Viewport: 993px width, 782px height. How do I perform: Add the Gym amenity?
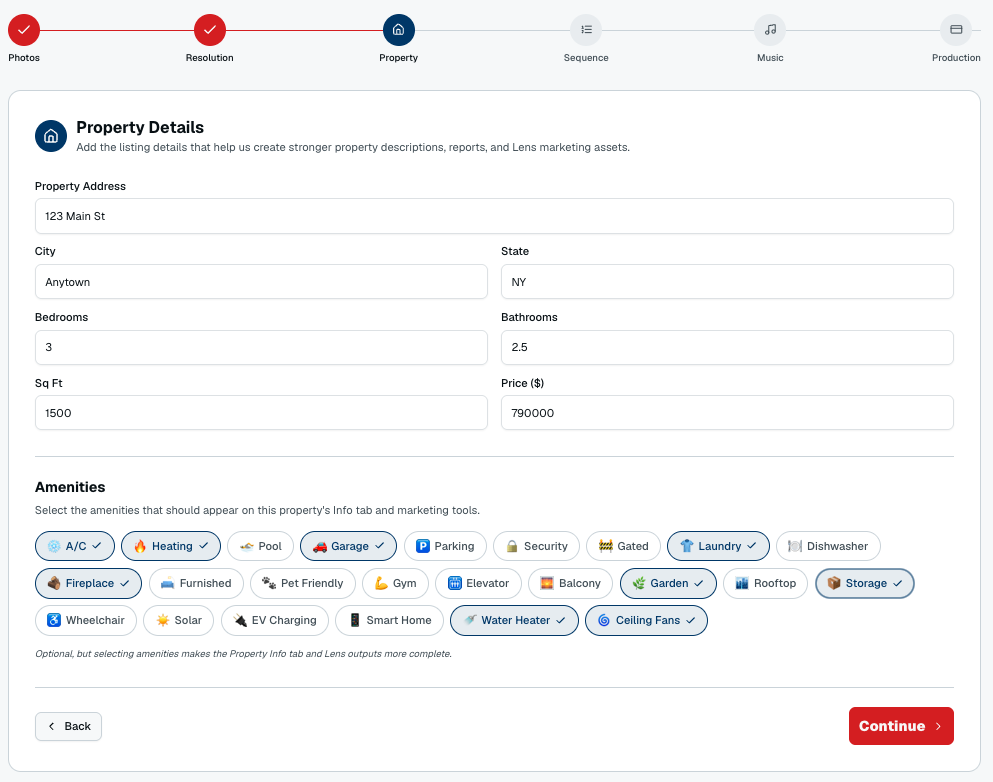[395, 583]
